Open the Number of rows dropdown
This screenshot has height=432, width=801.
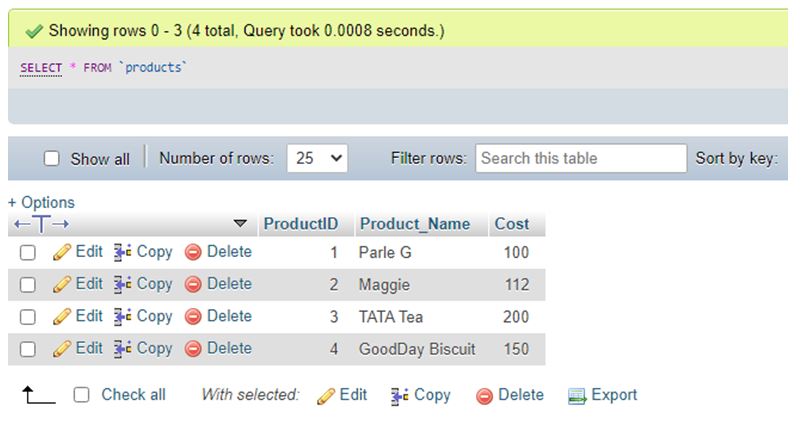[x=317, y=158]
